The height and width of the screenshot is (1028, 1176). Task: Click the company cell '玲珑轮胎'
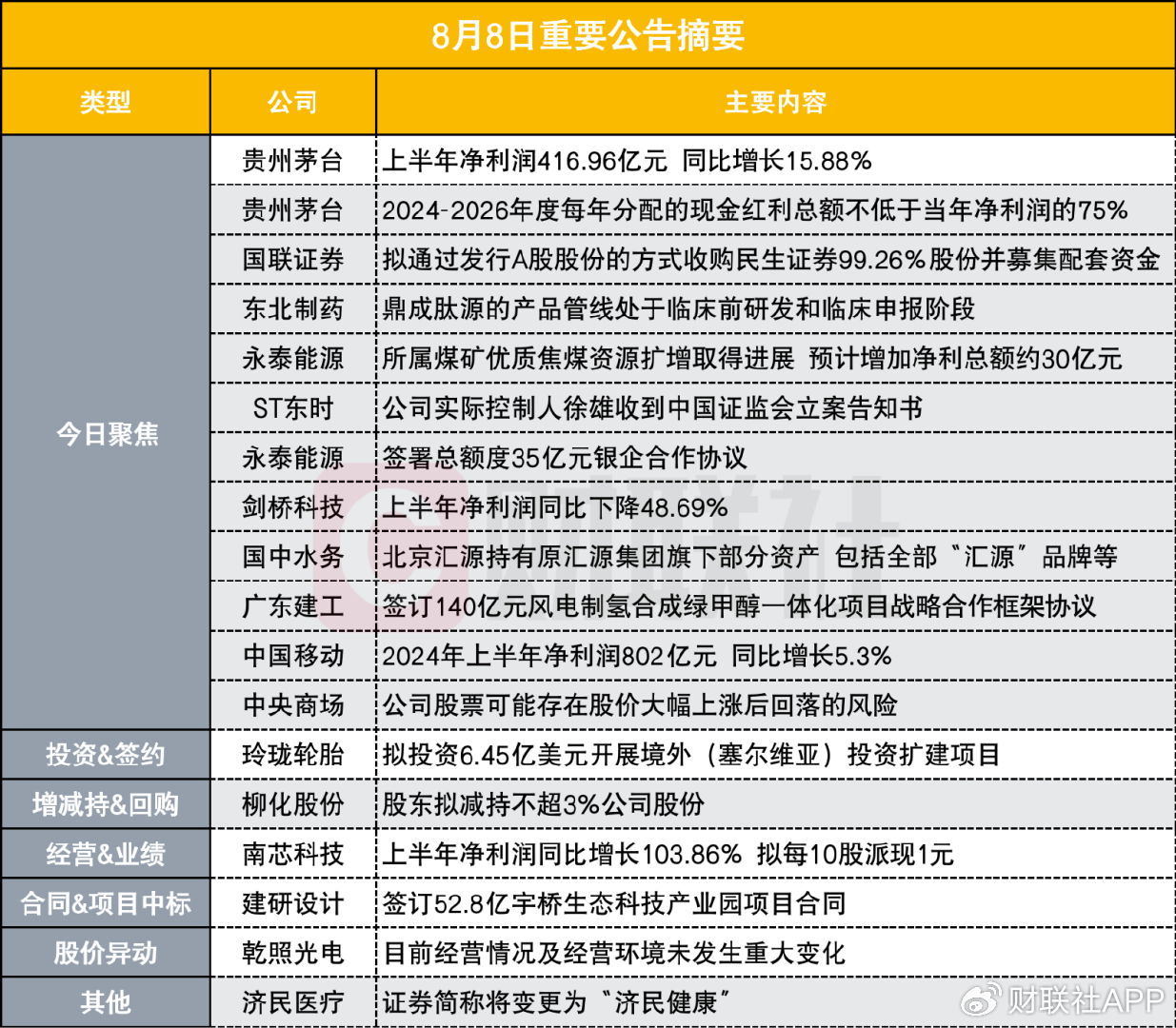(292, 755)
